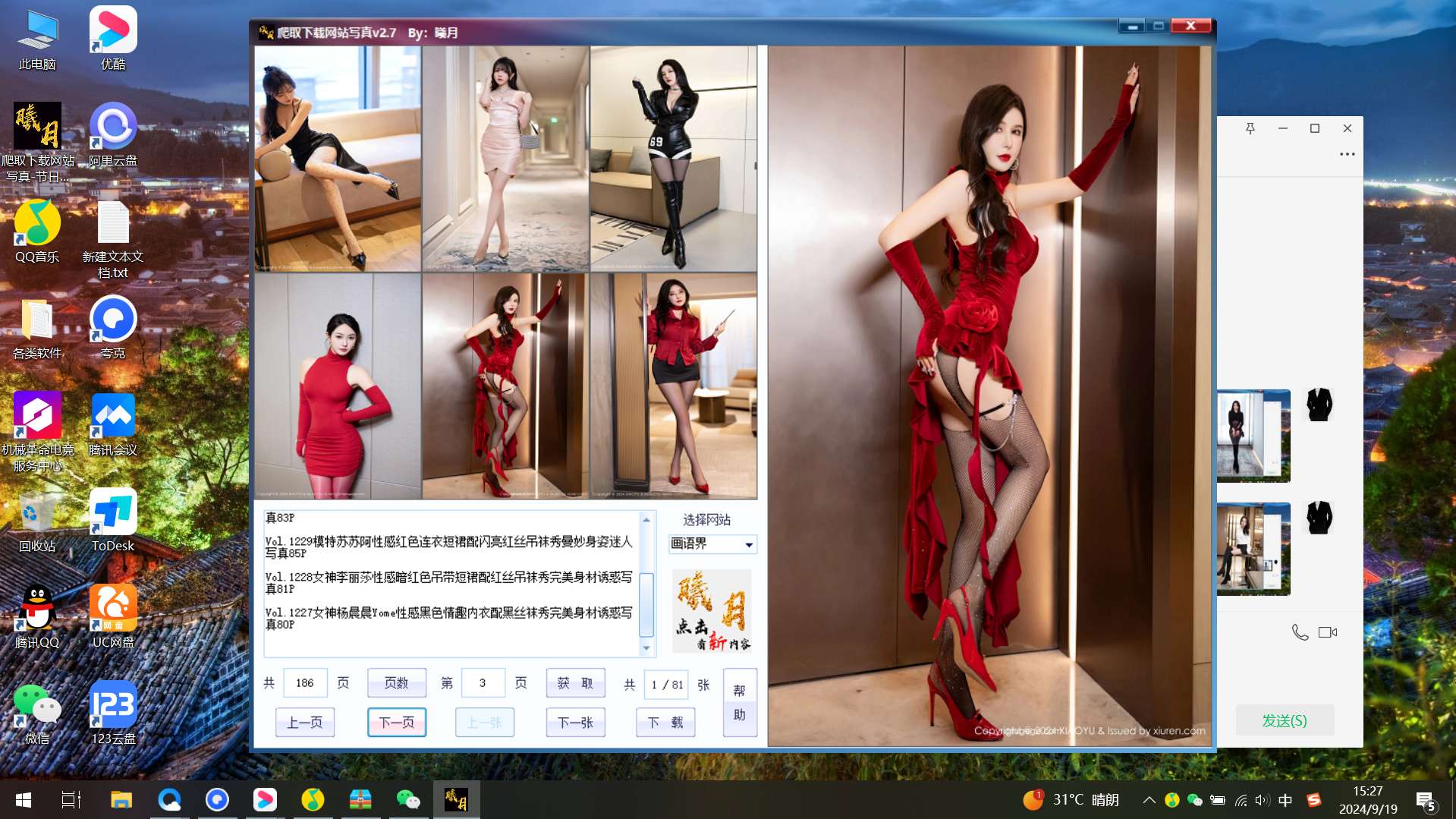This screenshot has height=819, width=1456.
Task: Click the voice call icon in chat window
Action: pos(1300,632)
